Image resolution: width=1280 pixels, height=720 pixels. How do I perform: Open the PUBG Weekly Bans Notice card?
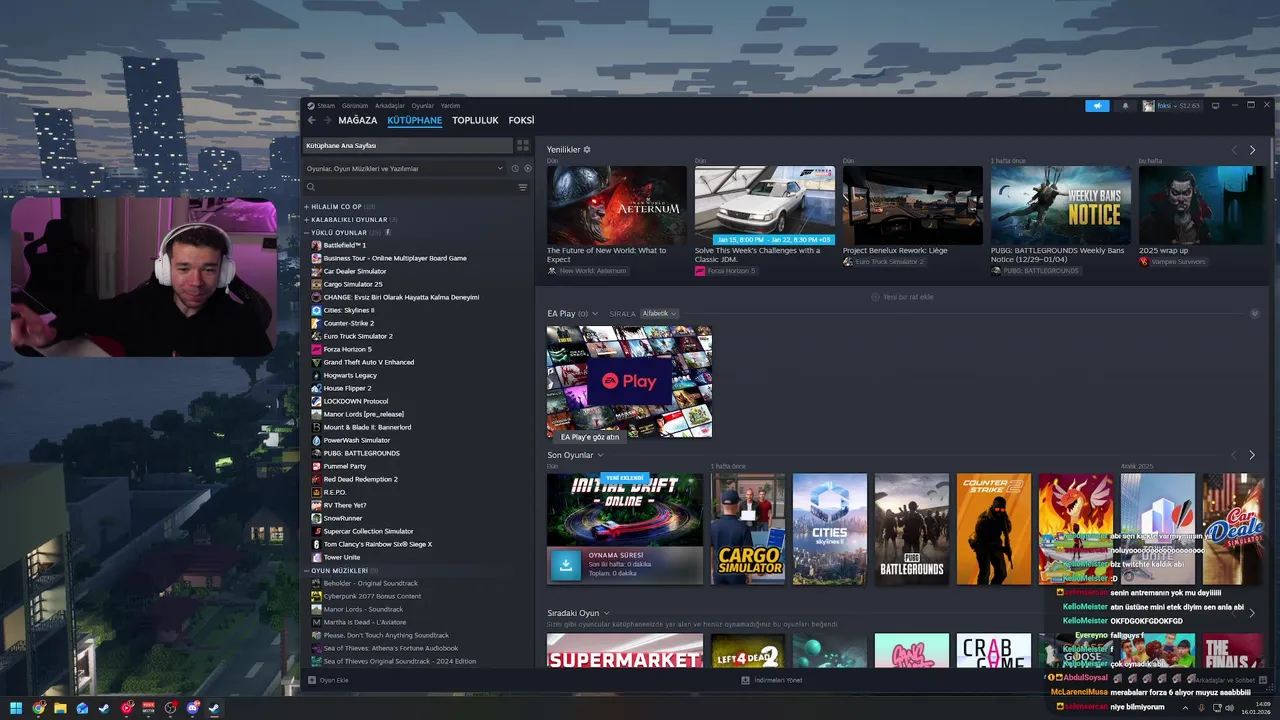(1061, 206)
